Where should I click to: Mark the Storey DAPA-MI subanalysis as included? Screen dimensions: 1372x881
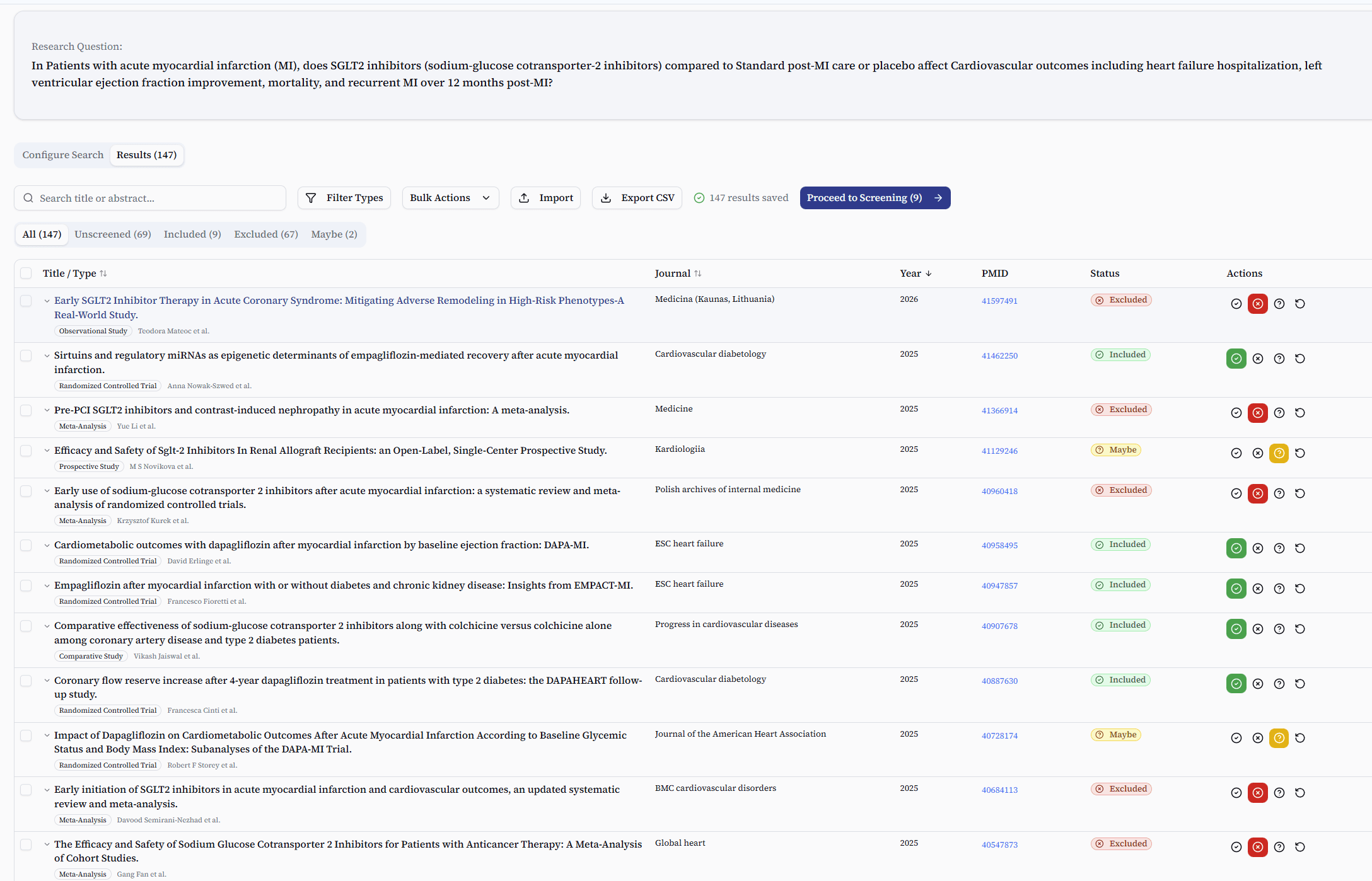pos(1236,738)
